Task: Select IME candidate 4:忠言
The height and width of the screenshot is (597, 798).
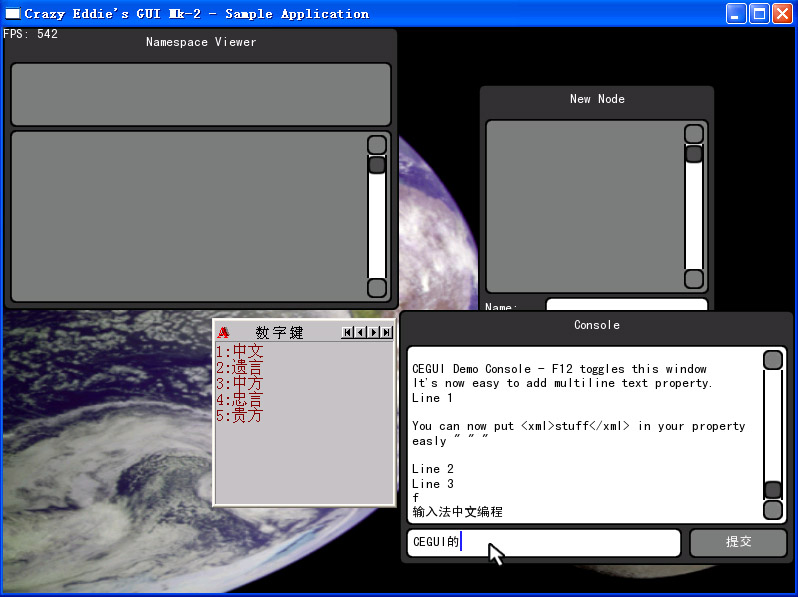Action: tap(239, 400)
